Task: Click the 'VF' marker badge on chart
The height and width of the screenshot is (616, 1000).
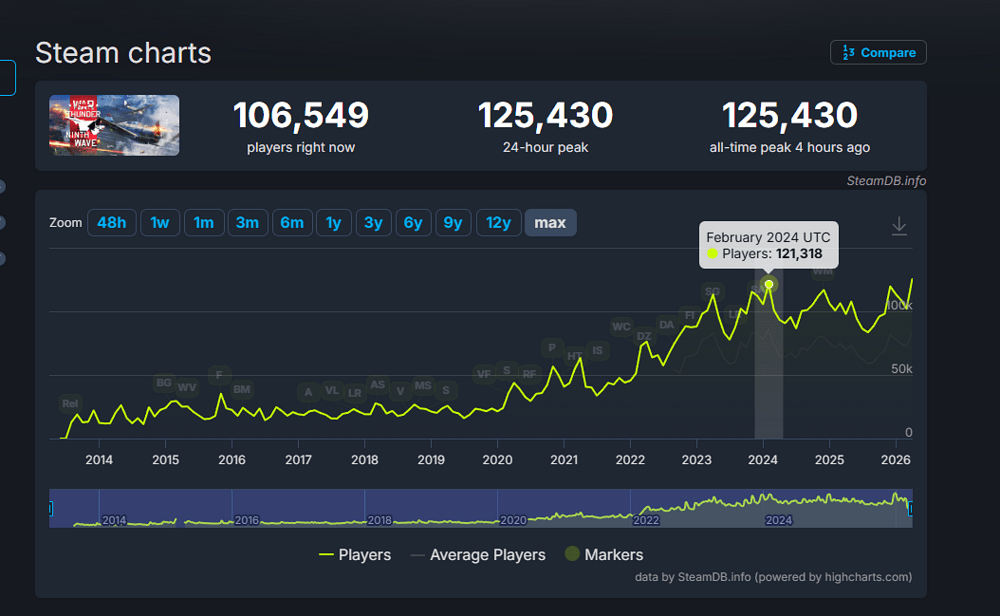Action: 484,374
